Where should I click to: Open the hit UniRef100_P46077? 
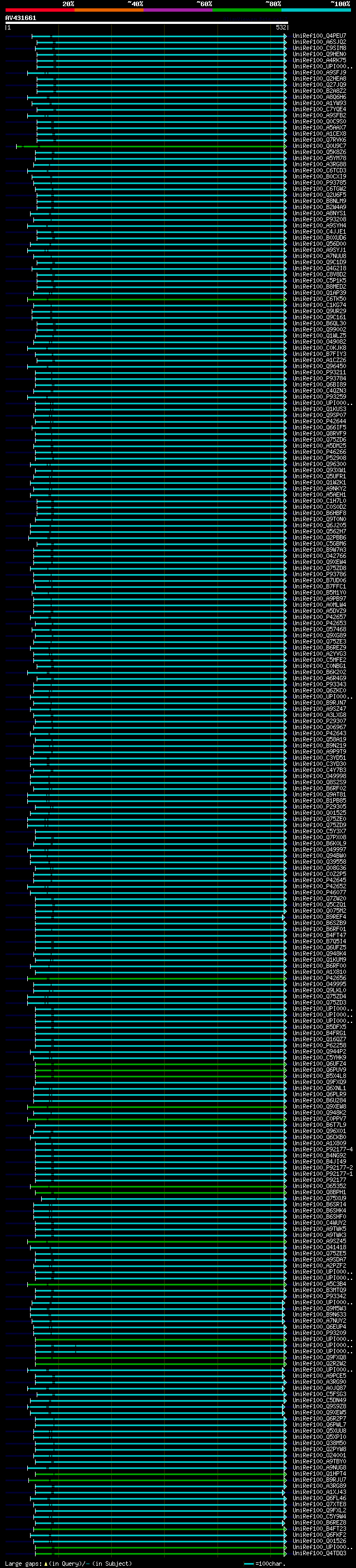pos(319,892)
